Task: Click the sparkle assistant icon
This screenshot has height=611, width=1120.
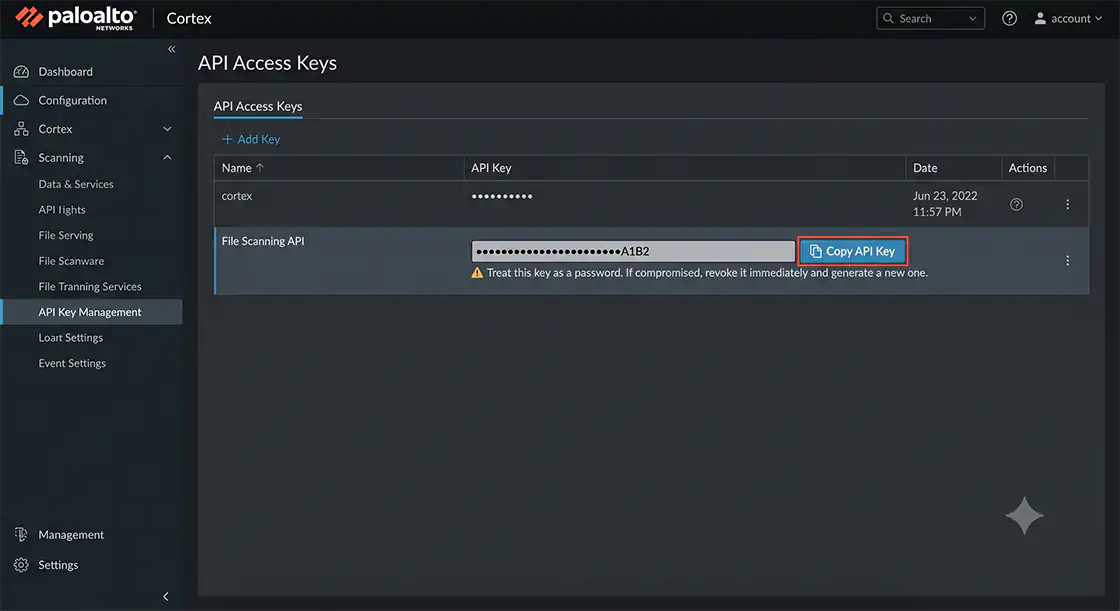Action: coord(1024,515)
